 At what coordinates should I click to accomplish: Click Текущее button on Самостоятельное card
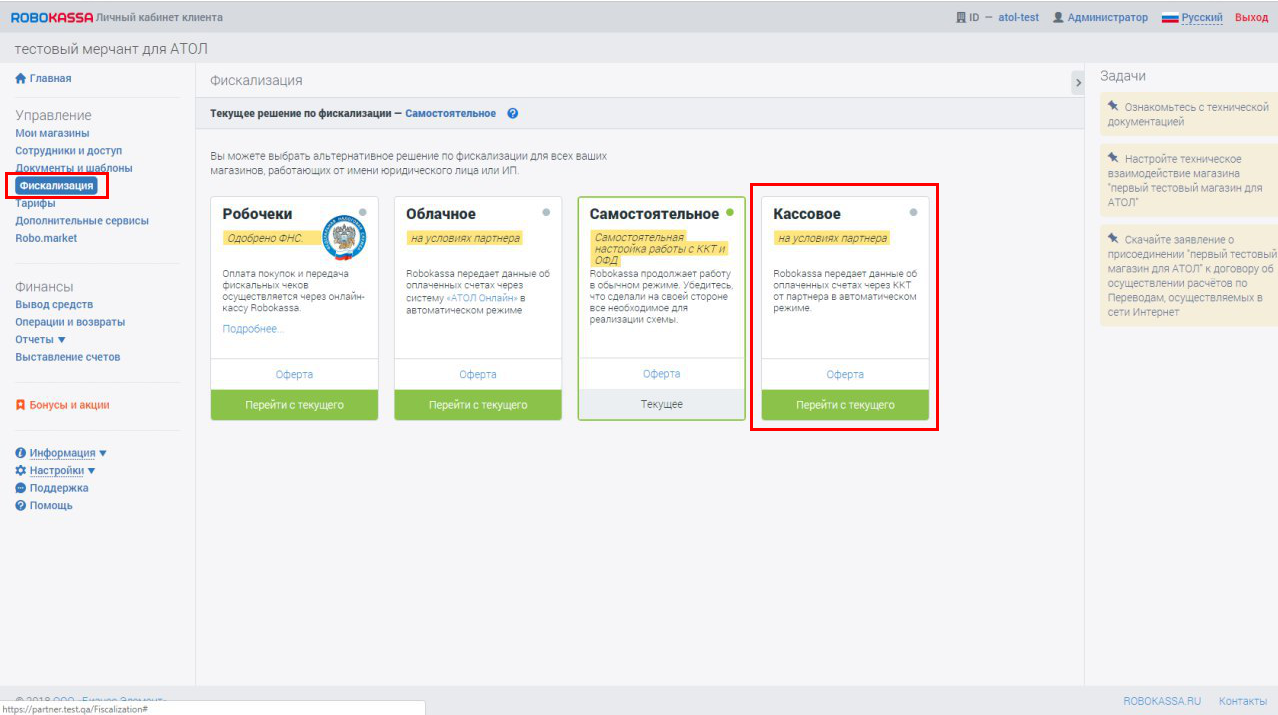coord(662,404)
